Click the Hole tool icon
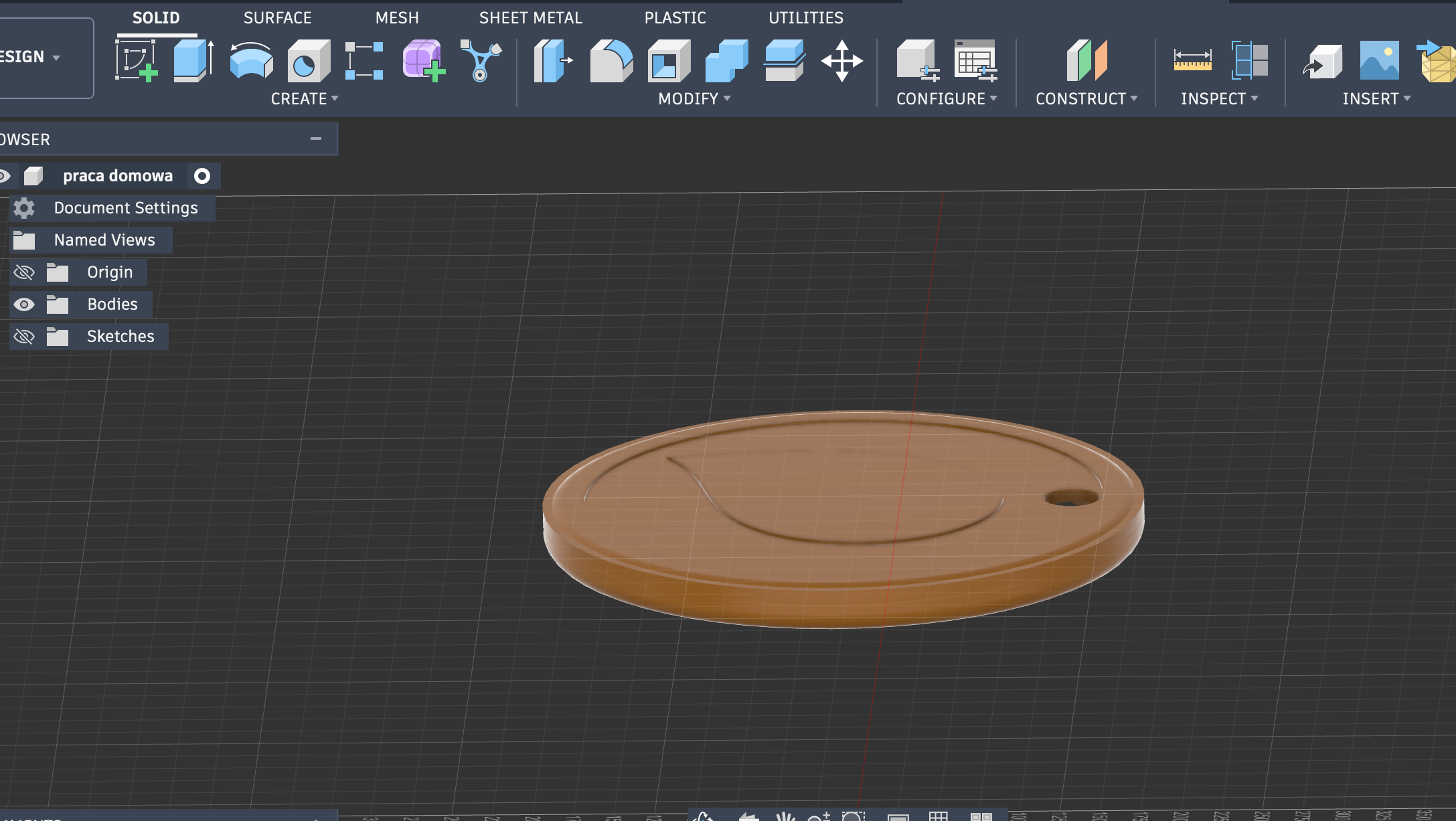The width and height of the screenshot is (1456, 821). 308,61
